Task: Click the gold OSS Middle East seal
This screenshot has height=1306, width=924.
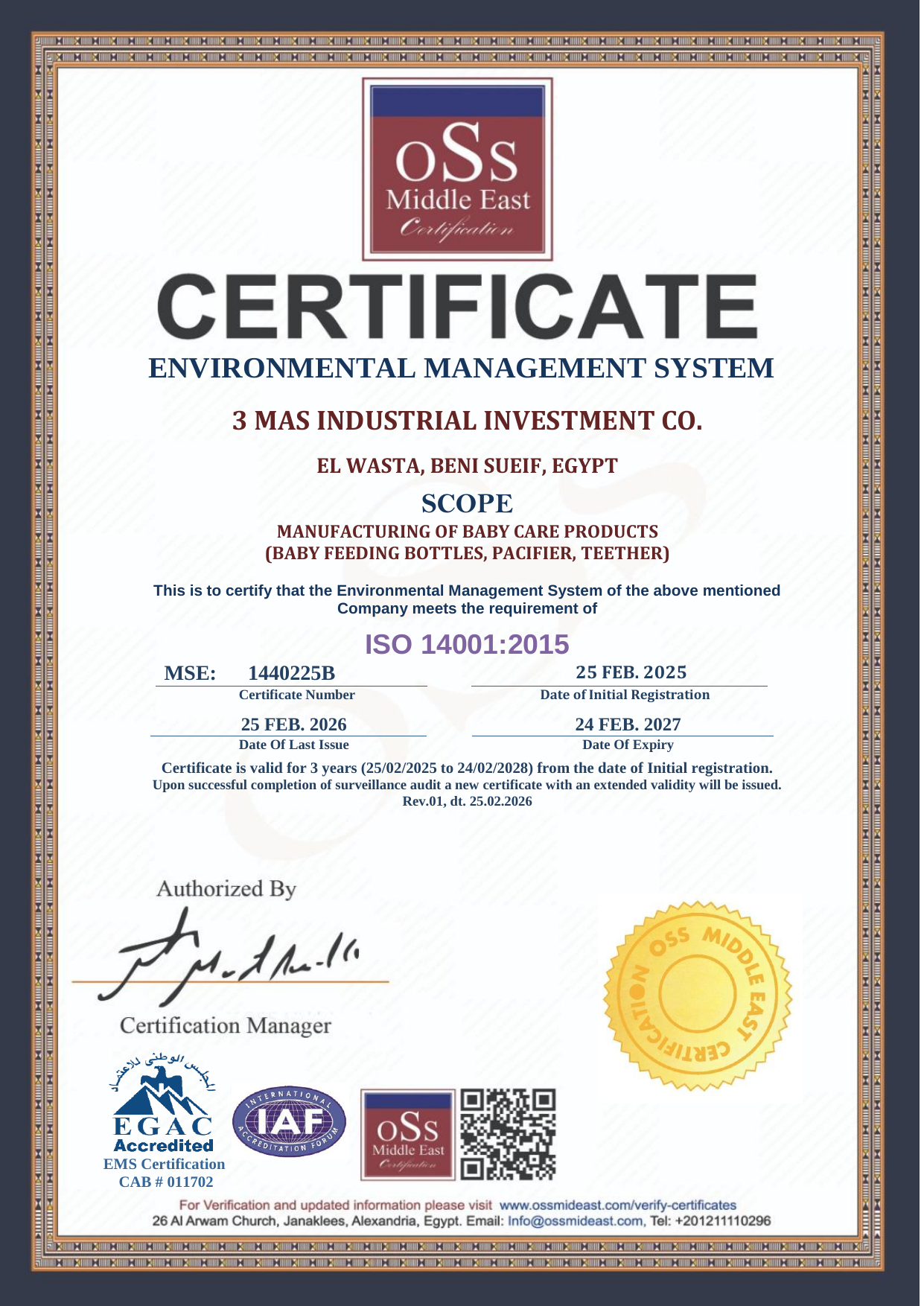Action: coord(698,996)
